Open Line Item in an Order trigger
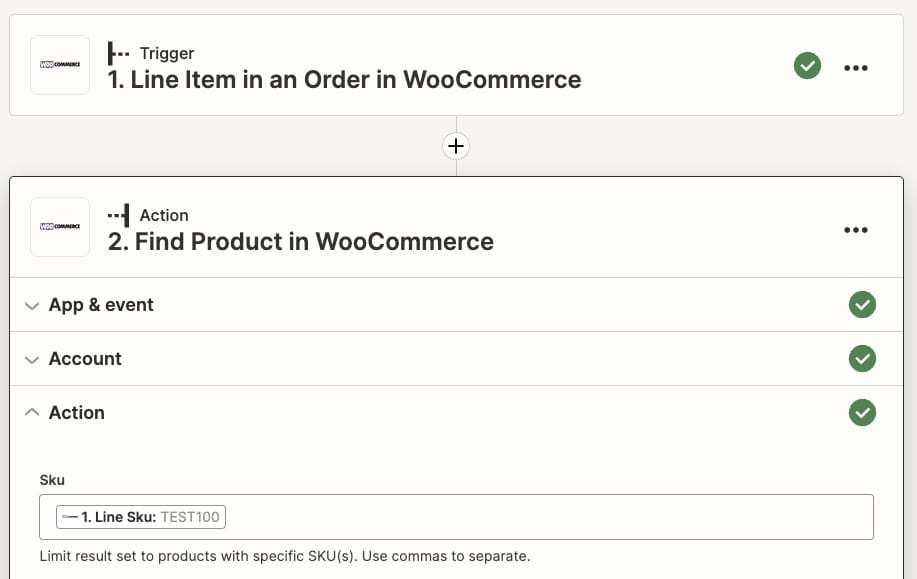The image size is (917, 579). coord(344,80)
